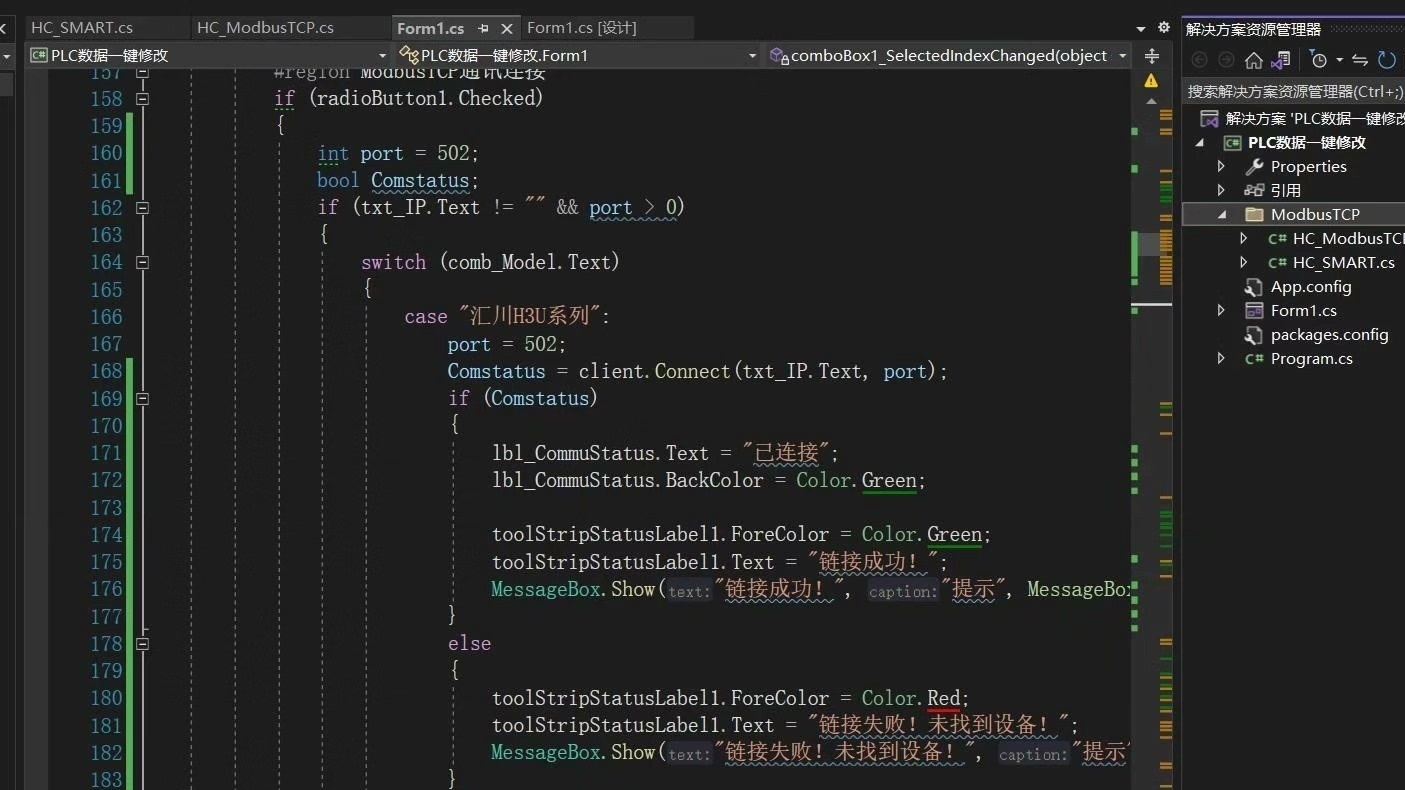Open the editor settings gear icon
This screenshot has height=790, width=1405.
1163,27
